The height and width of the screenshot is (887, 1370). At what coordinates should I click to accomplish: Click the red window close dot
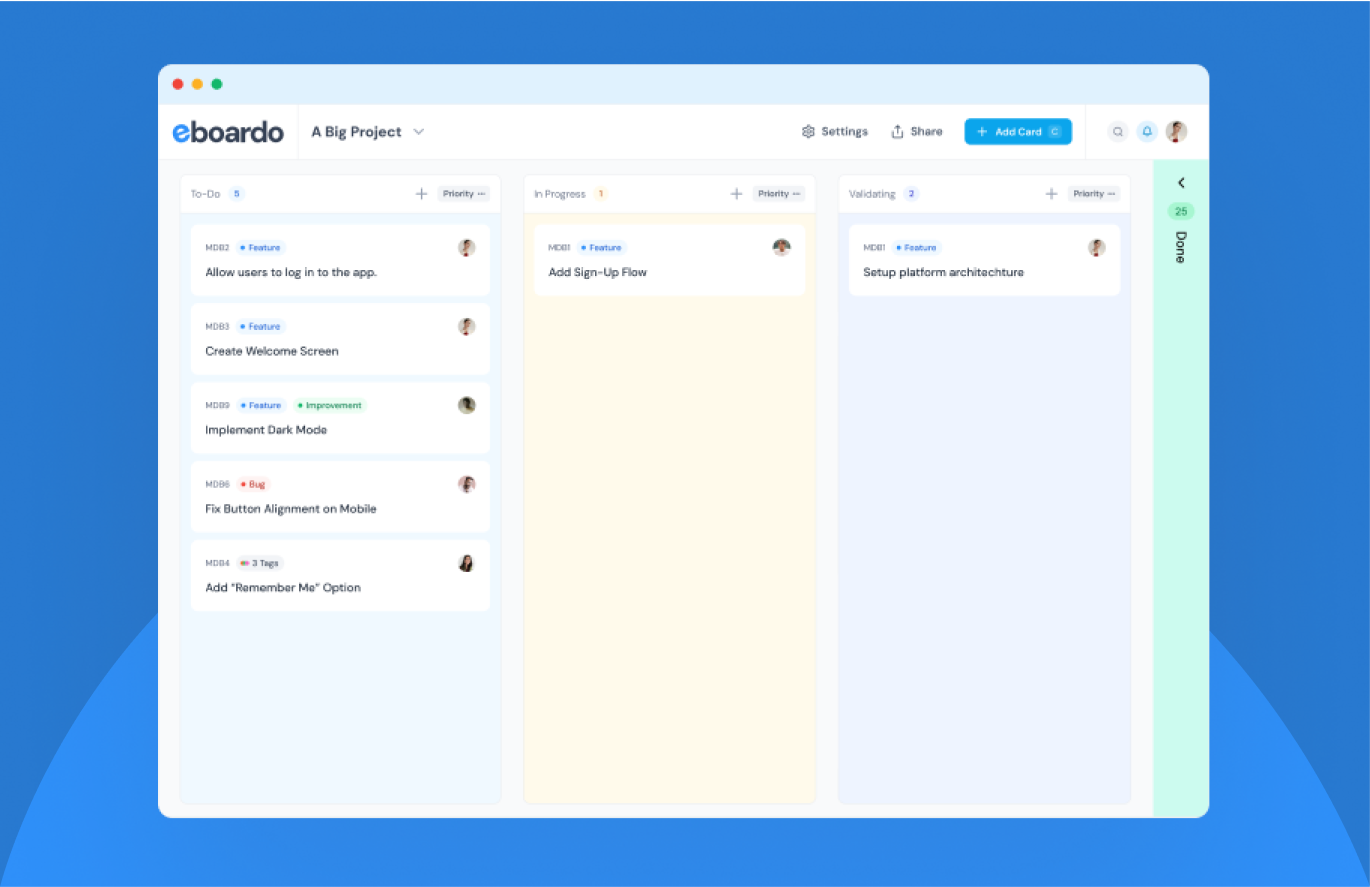(x=178, y=84)
